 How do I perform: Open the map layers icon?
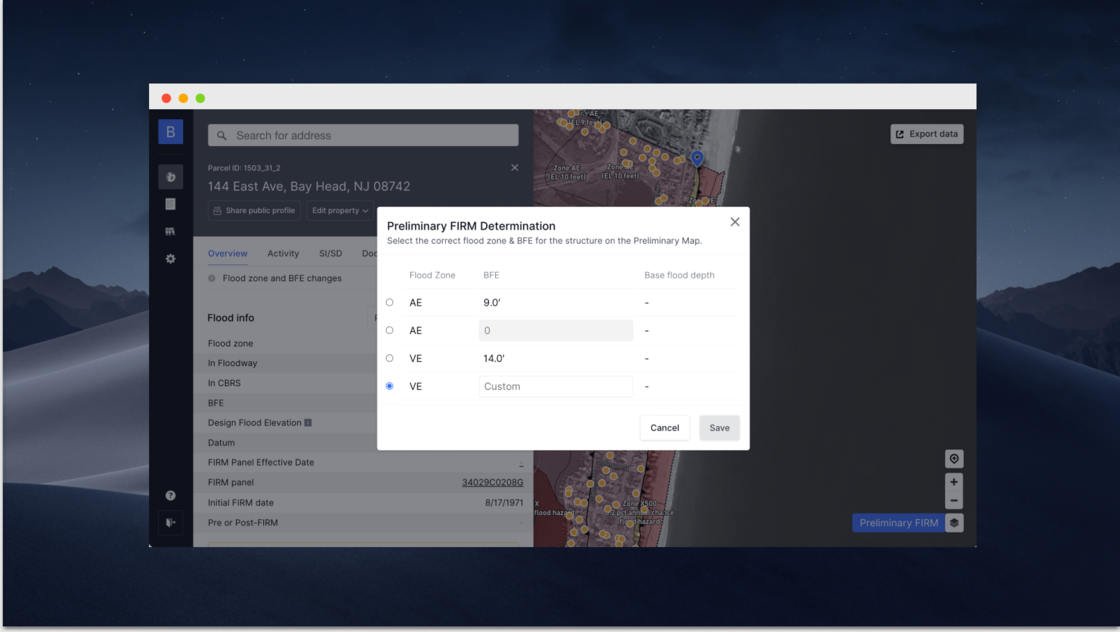(955, 523)
